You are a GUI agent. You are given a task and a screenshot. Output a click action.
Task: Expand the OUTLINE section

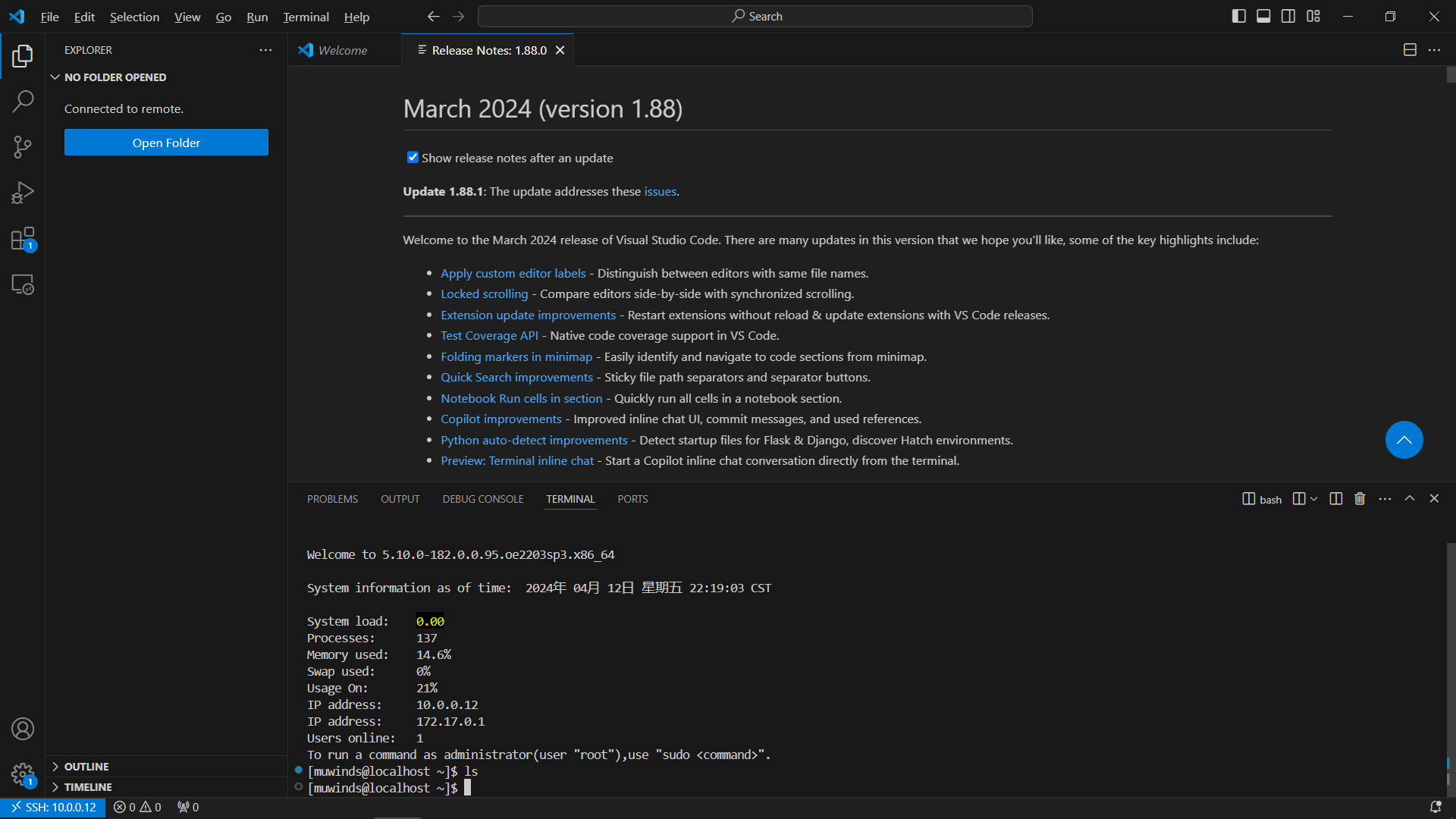pyautogui.click(x=86, y=767)
